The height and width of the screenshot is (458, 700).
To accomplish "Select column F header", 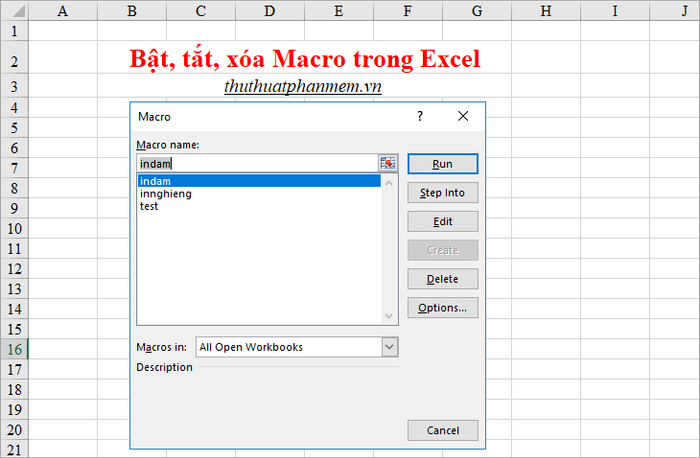I will [x=408, y=11].
